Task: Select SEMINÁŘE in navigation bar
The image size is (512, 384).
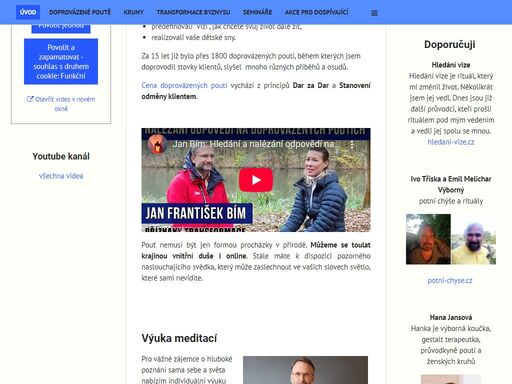Action: click(x=257, y=12)
